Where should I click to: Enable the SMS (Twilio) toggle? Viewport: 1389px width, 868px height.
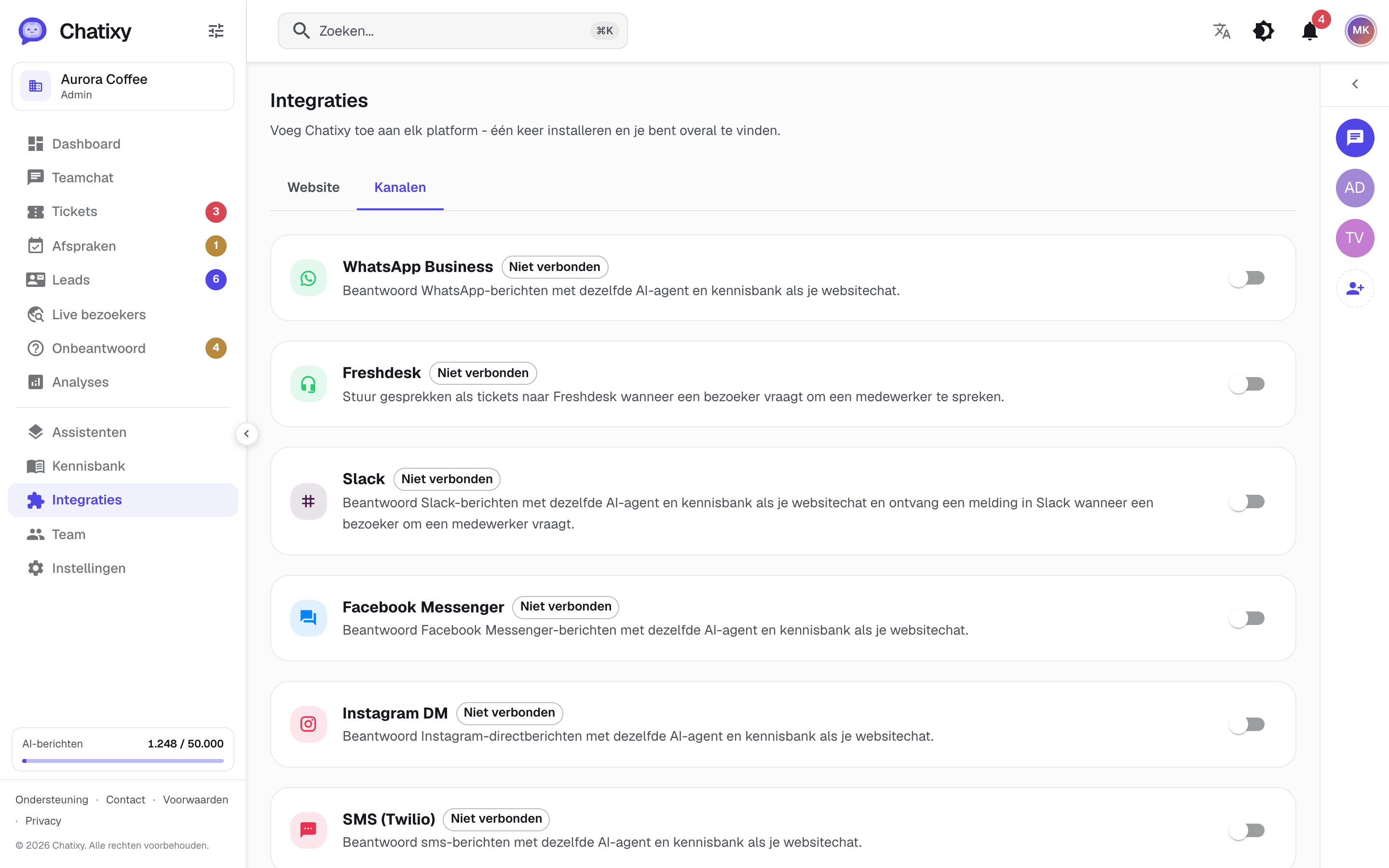click(x=1247, y=830)
